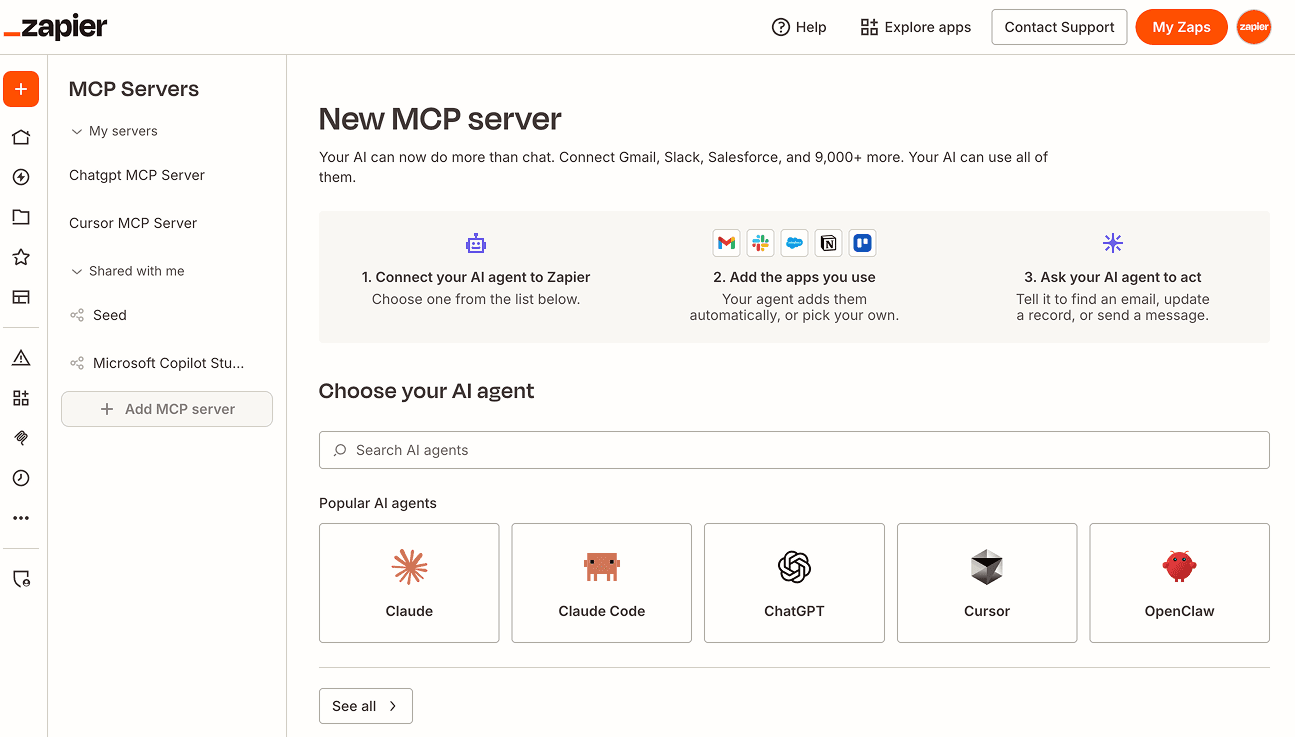This screenshot has height=737, width=1295.
Task: Open My Zaps
Action: (x=1181, y=27)
